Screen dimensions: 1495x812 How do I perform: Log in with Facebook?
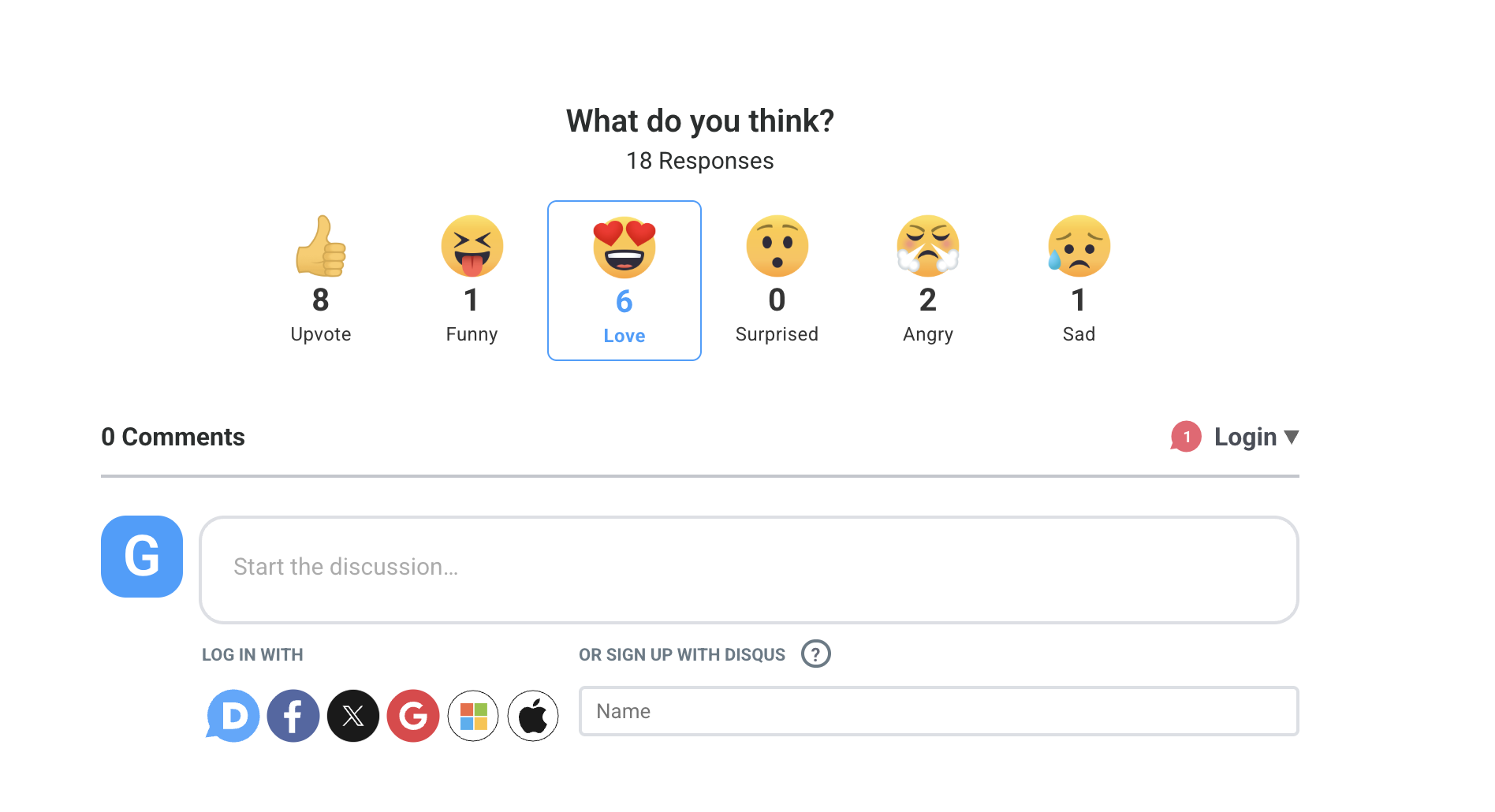coord(293,716)
